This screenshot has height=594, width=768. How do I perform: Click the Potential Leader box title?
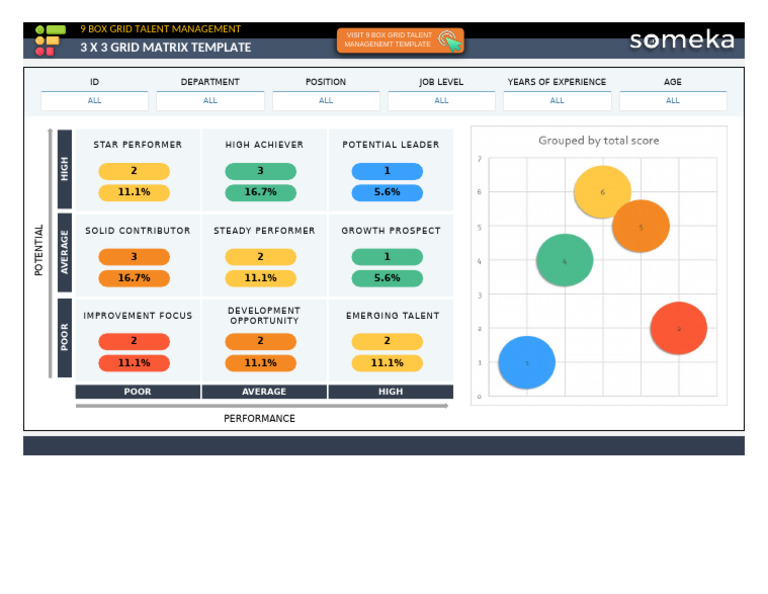tap(390, 144)
